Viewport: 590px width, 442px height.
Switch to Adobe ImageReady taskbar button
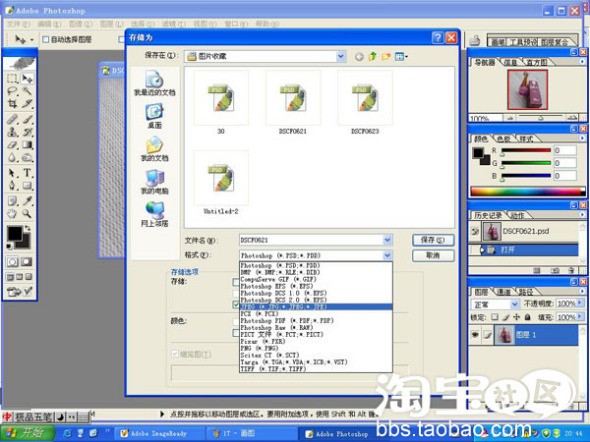point(159,434)
